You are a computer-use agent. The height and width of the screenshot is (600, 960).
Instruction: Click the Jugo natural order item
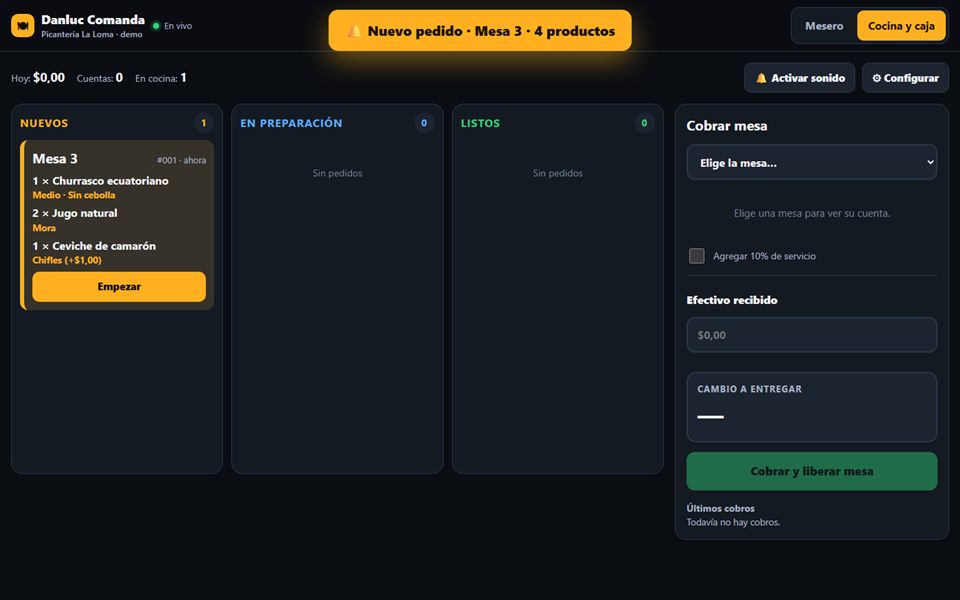[75, 213]
